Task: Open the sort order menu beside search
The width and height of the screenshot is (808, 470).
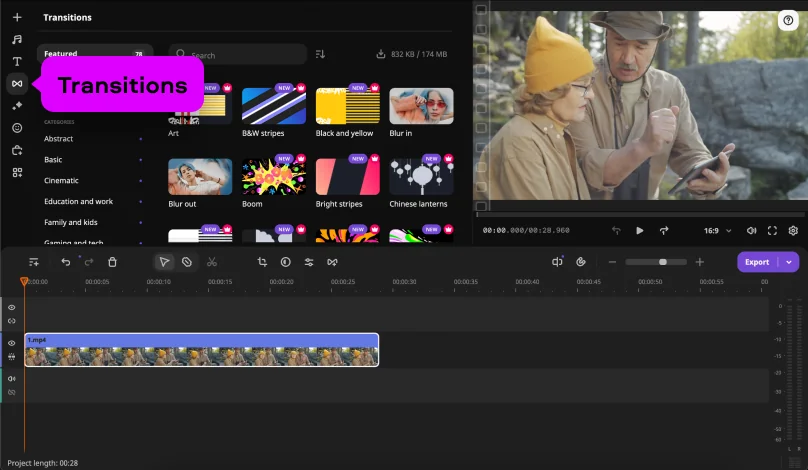Action: point(320,54)
